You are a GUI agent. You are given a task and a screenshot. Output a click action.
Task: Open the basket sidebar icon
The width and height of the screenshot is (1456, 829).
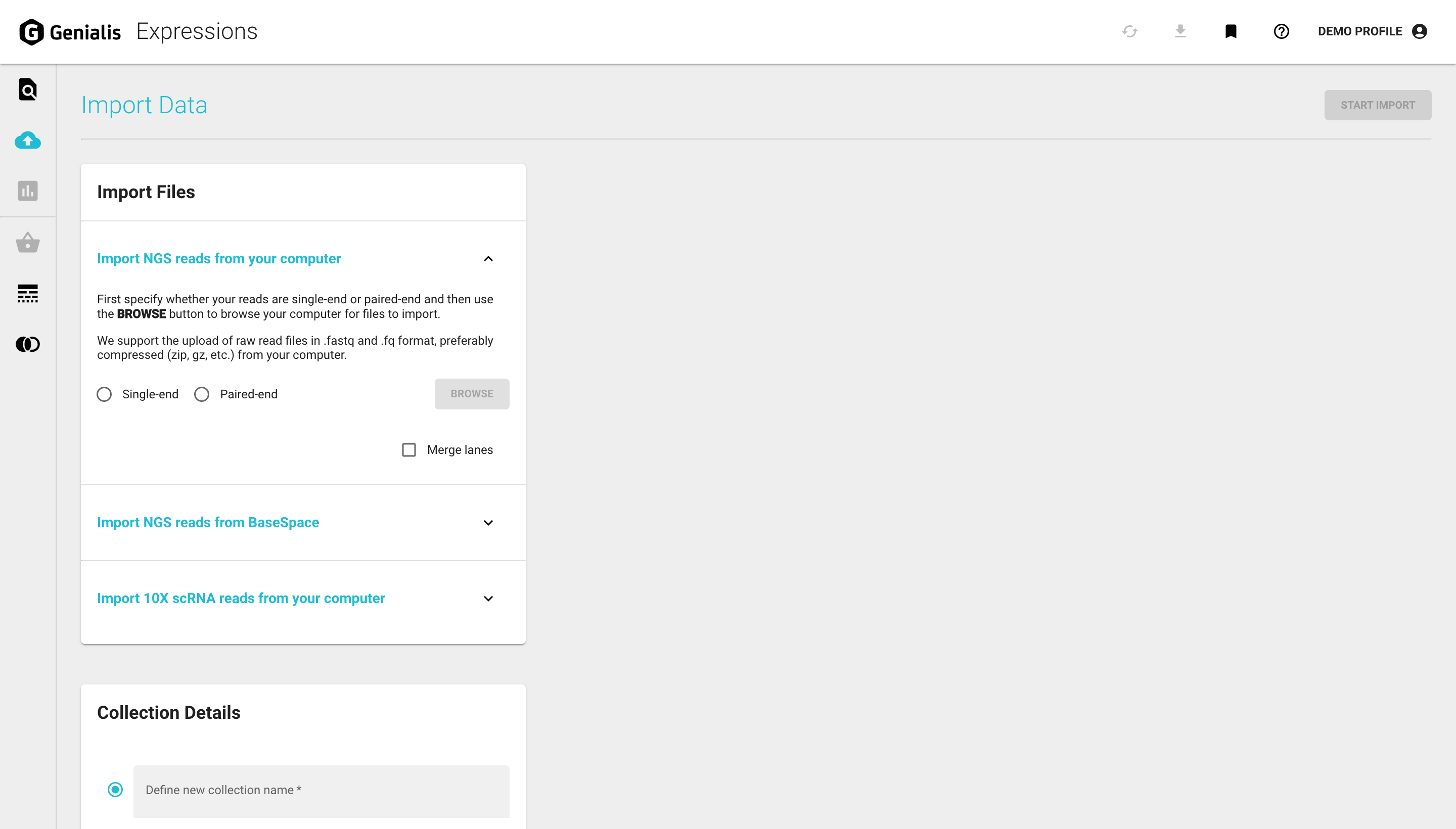[27, 243]
